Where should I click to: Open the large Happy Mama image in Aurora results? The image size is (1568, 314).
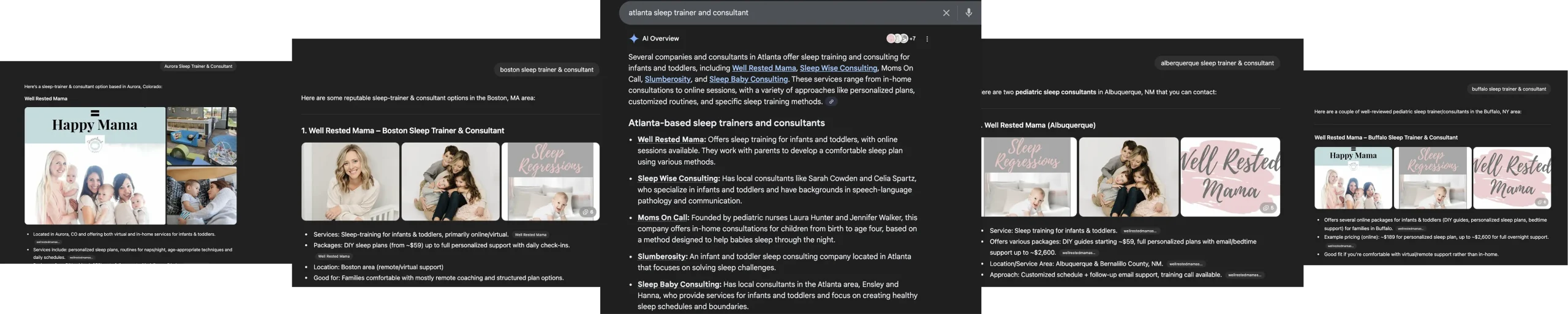(x=95, y=166)
